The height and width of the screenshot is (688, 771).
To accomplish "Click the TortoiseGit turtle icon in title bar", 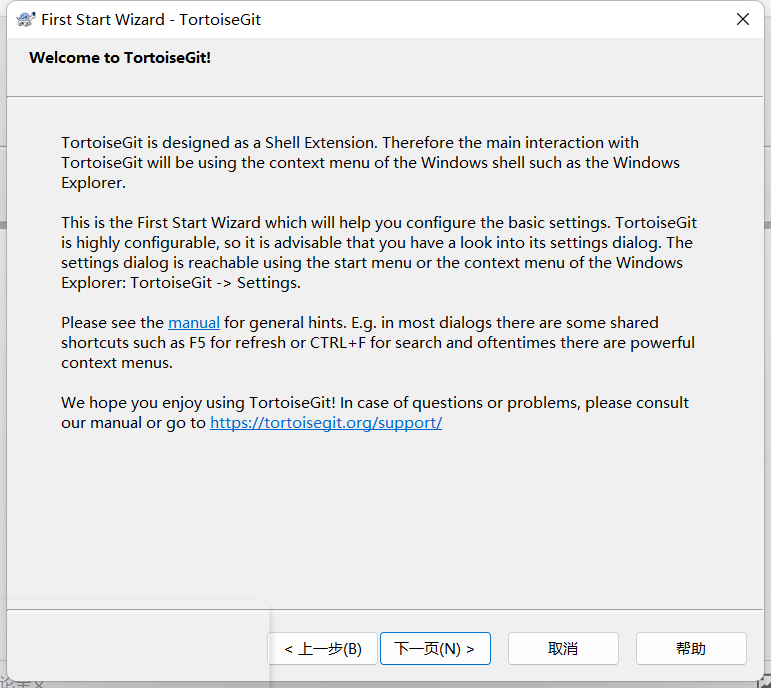I will (26, 19).
